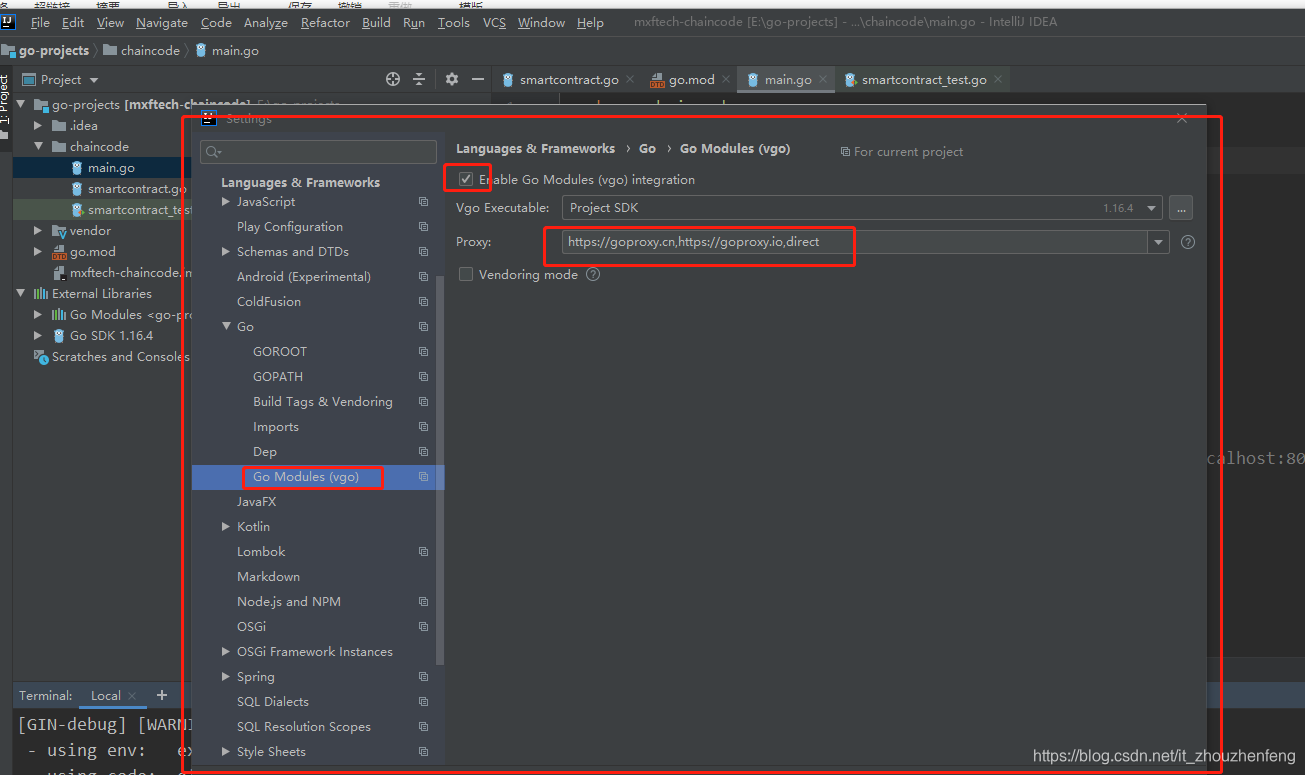Open the Navigate menu
The height and width of the screenshot is (775, 1305).
coord(161,22)
